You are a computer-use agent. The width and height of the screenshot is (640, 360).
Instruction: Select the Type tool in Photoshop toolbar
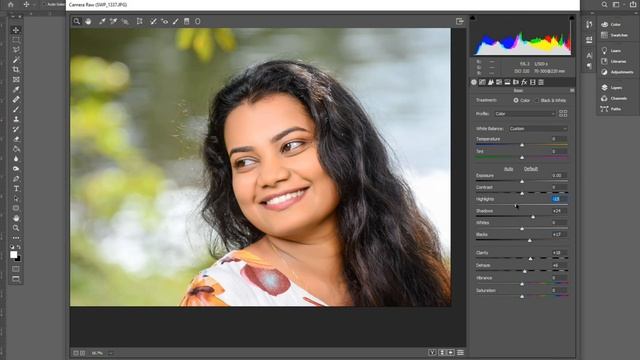[16, 189]
